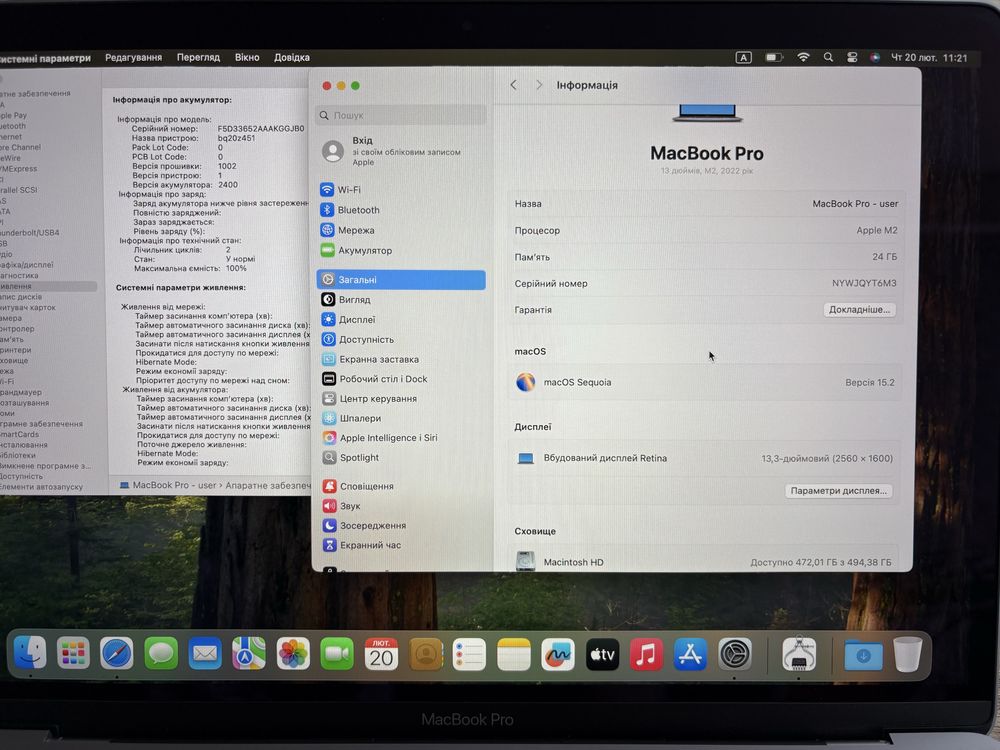Click the date and time clock

(929, 58)
